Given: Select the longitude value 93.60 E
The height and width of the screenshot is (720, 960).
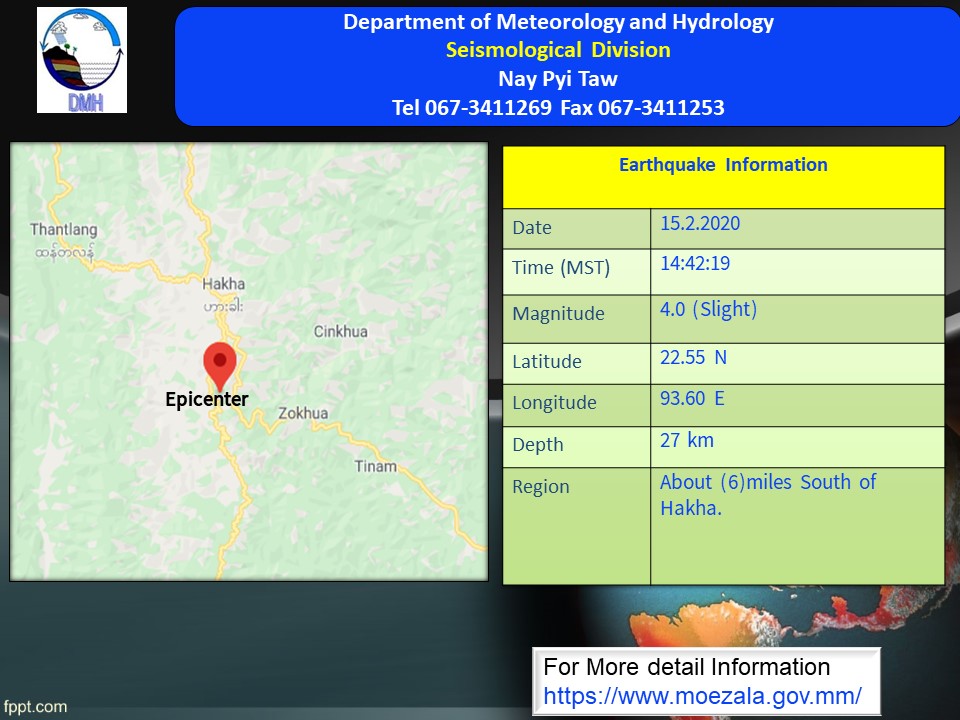Looking at the screenshot, I should coord(692,399).
